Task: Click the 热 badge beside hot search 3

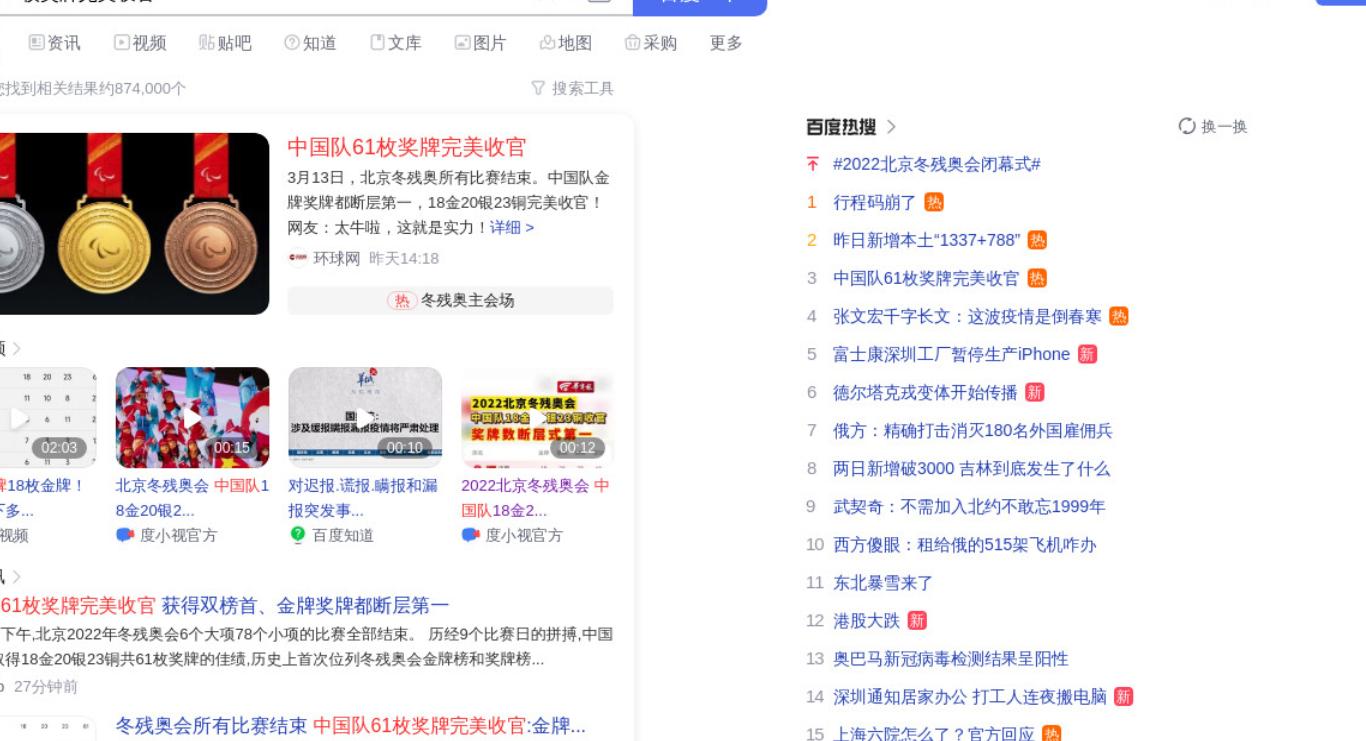Action: pos(1037,279)
